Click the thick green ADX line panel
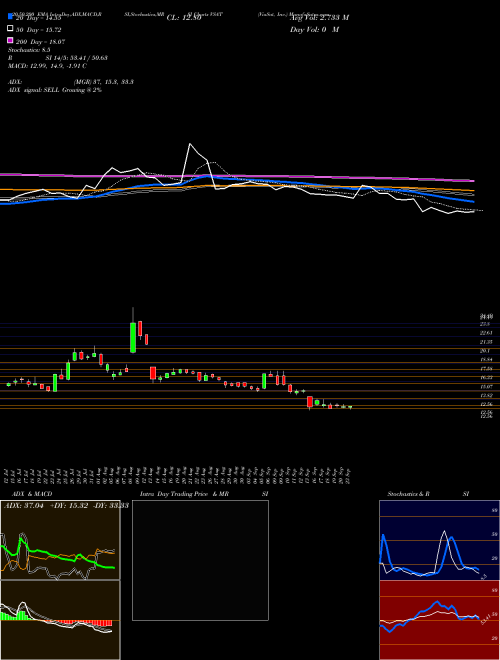This screenshot has height=660, width=500. (x=60, y=540)
